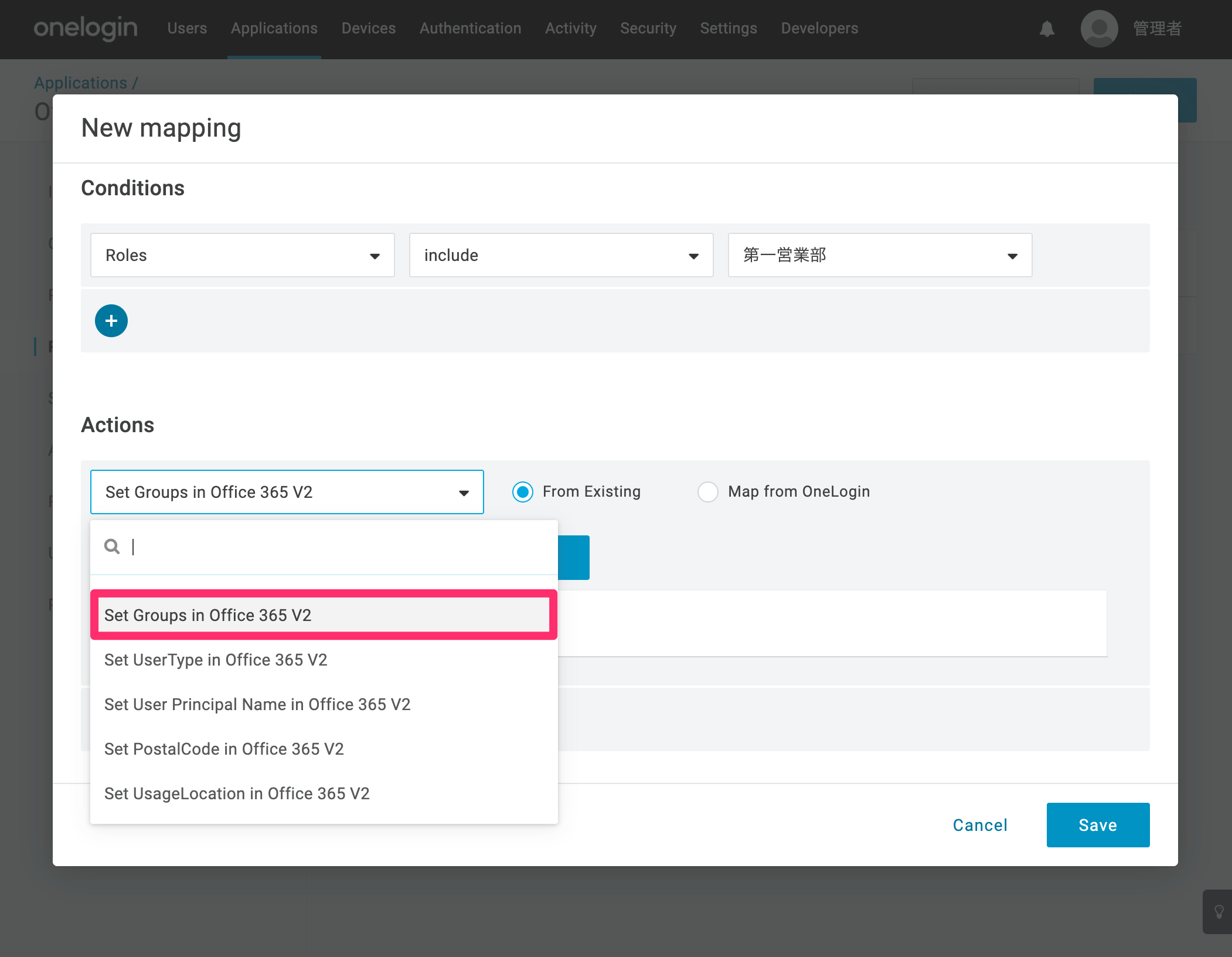Image resolution: width=1232 pixels, height=957 pixels.
Task: Open the Roles condition dropdown
Action: (x=243, y=255)
